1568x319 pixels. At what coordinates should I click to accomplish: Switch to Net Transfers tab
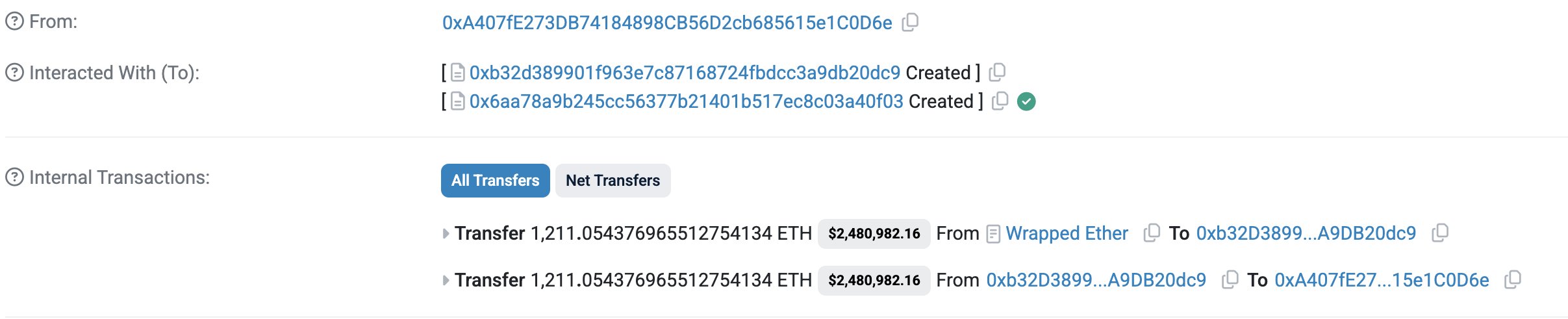pos(613,181)
